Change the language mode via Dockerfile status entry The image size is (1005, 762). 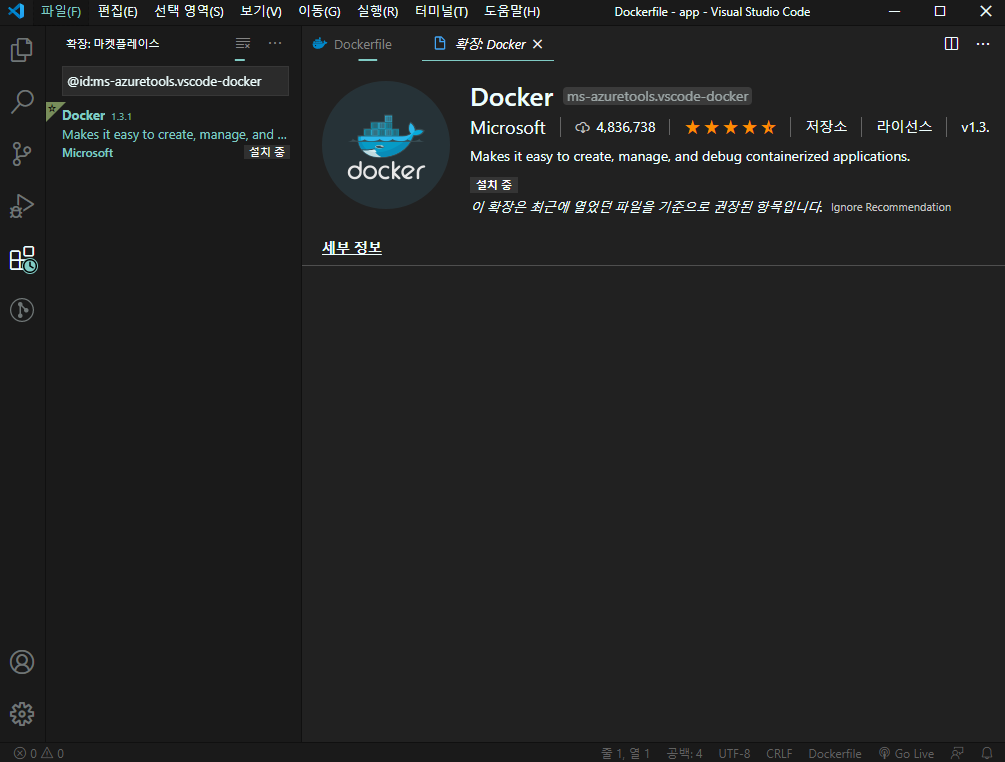835,753
